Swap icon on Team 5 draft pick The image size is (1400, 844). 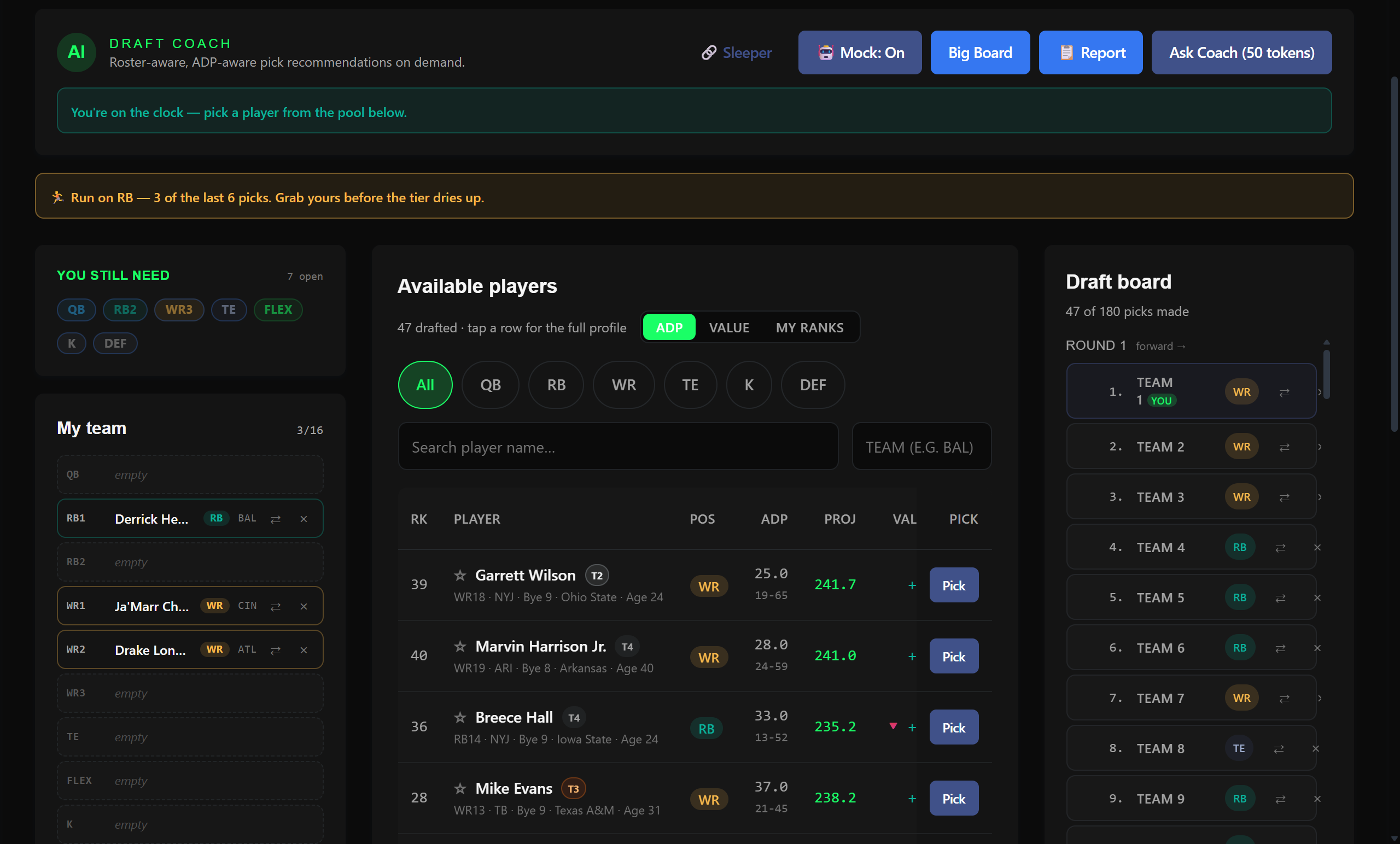1280,598
